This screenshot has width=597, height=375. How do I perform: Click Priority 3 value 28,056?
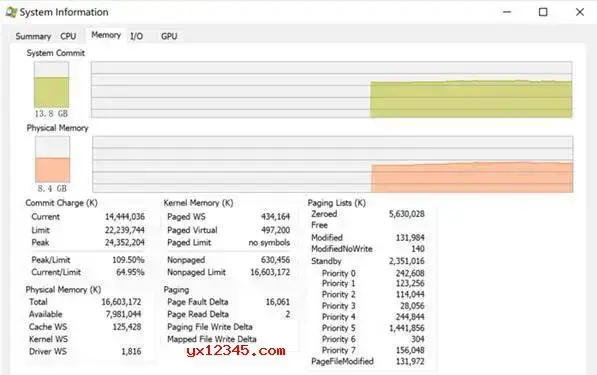[412, 306]
